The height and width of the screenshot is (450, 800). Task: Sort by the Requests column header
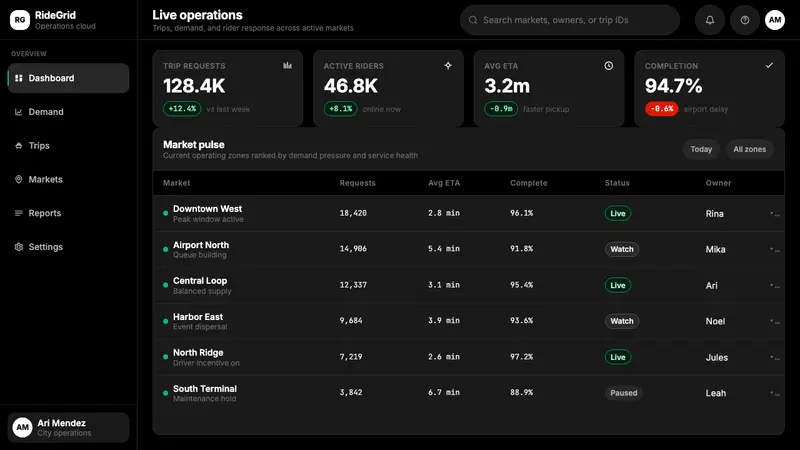[x=358, y=183]
